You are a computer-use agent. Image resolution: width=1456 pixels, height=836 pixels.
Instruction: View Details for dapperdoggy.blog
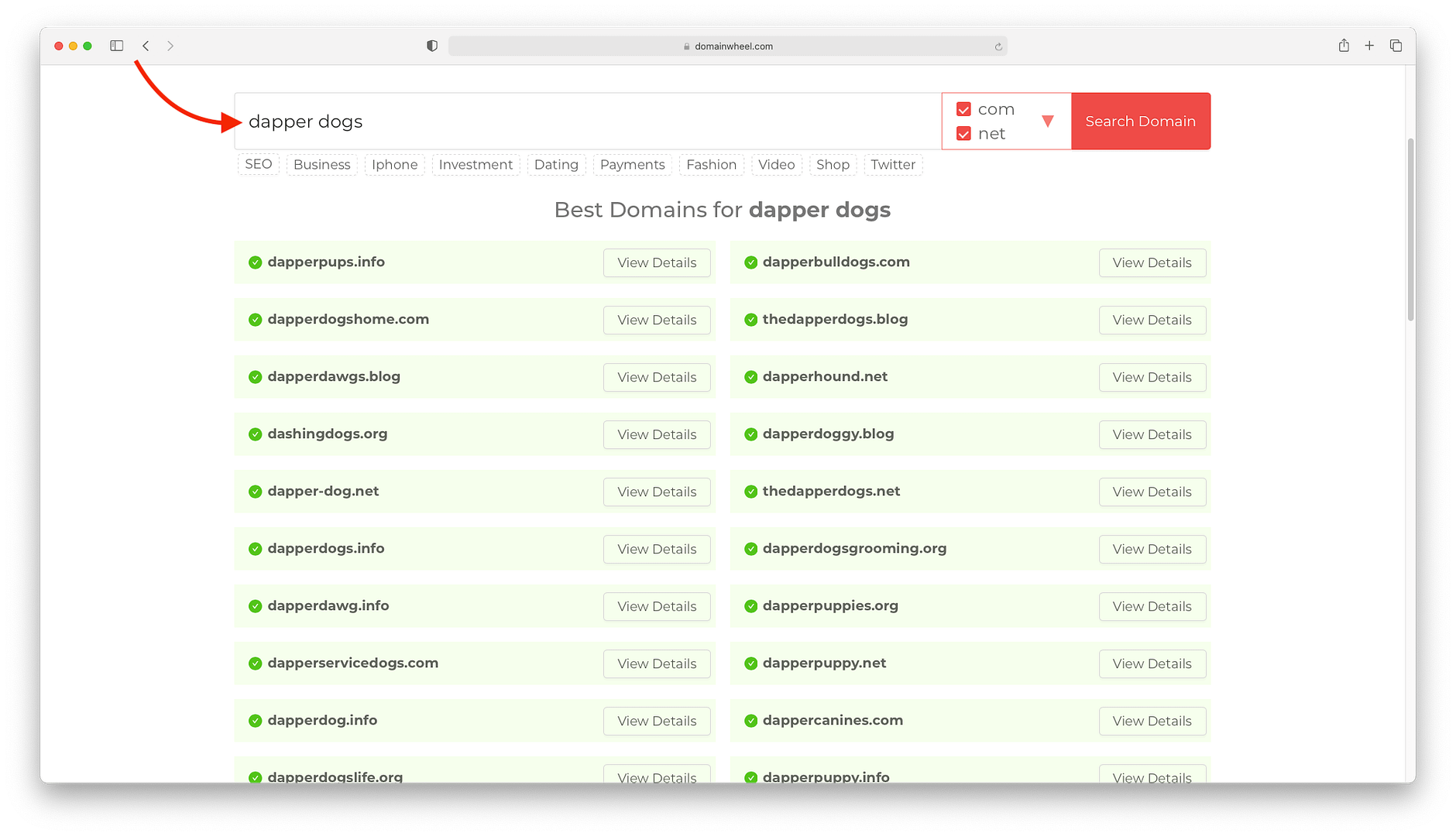[x=1152, y=434]
